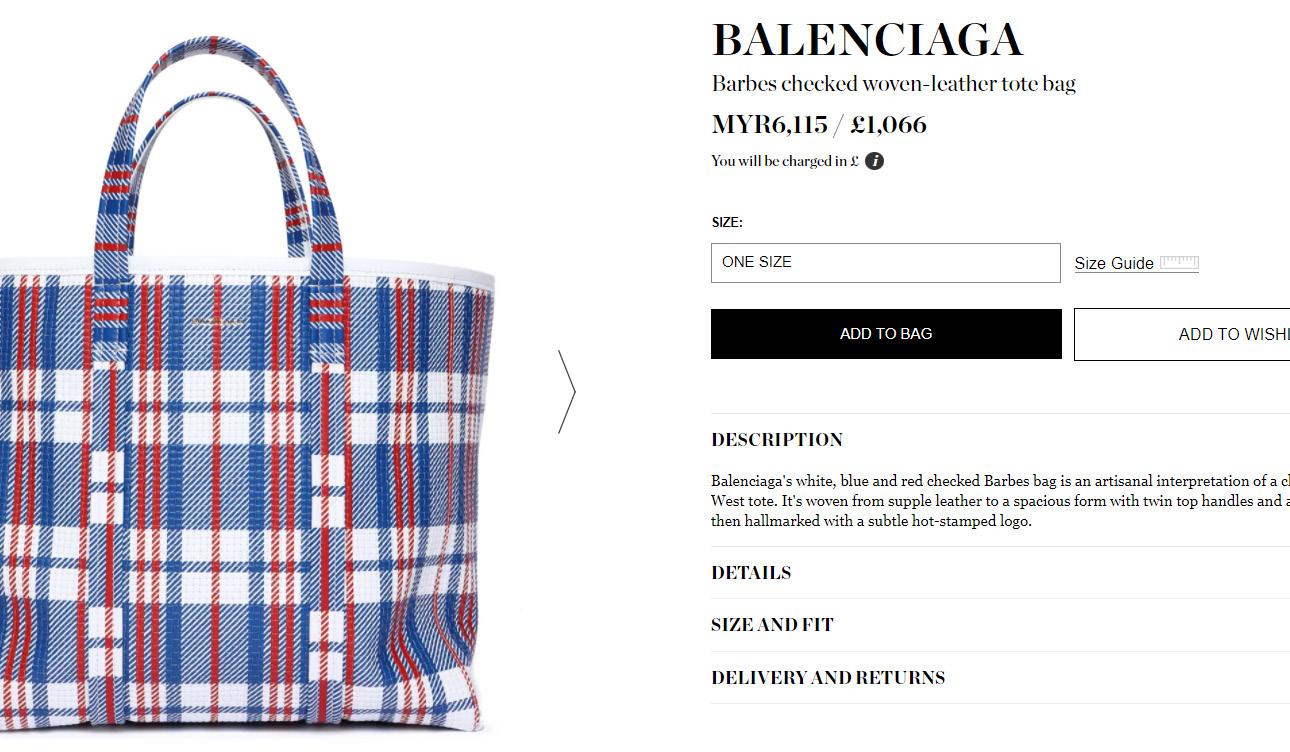This screenshot has height=752, width=1290.
Task: Click the product description paragraph
Action: pos(1000,501)
